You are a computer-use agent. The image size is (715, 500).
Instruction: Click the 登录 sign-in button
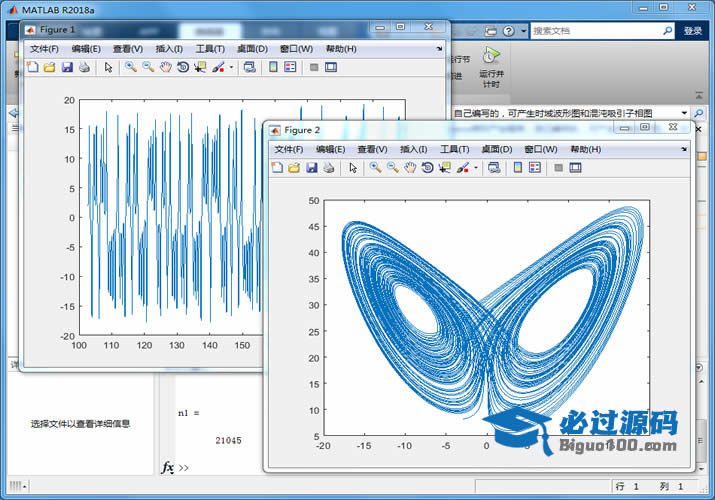tap(693, 31)
